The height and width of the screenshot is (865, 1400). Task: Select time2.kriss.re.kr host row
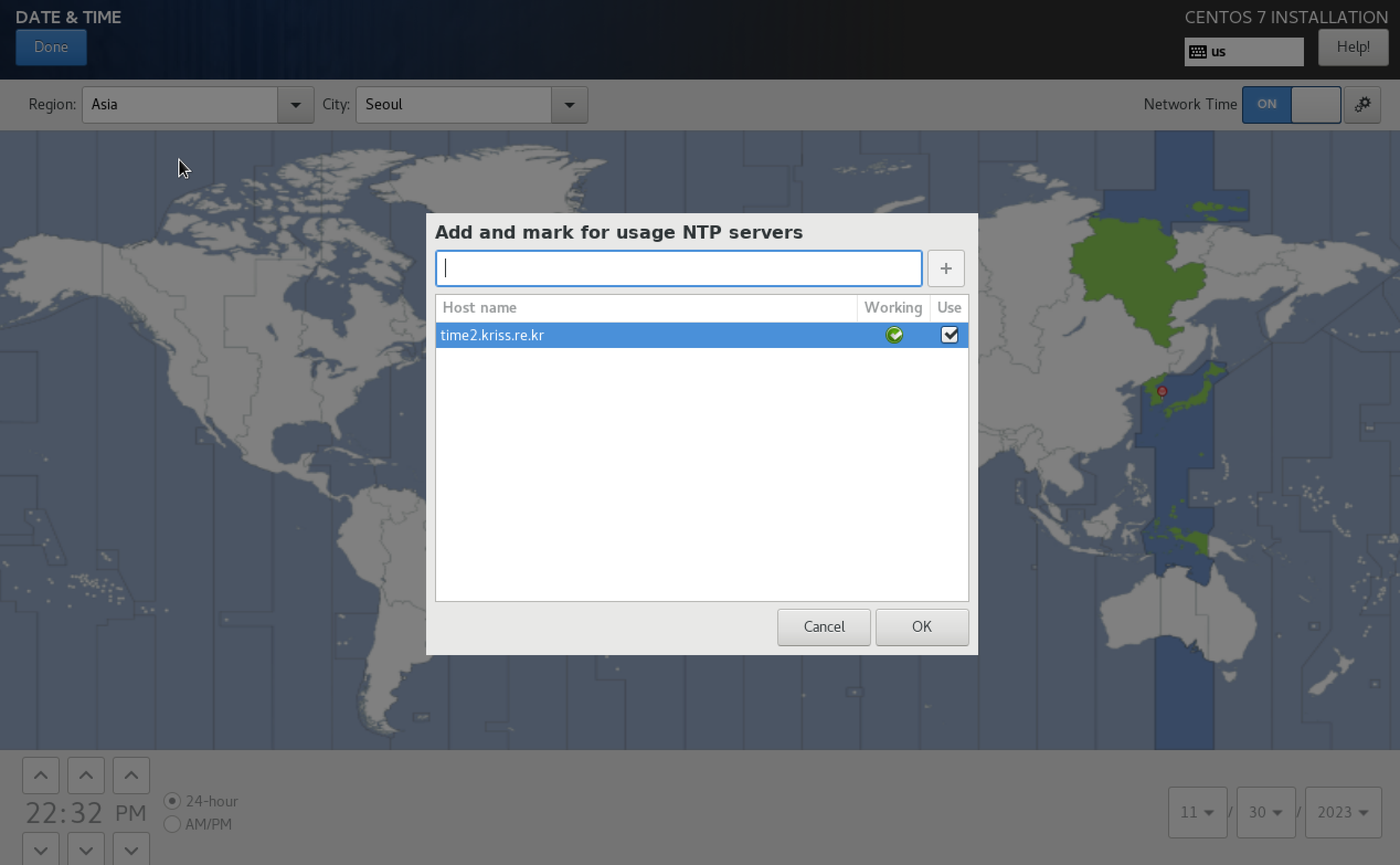pos(702,335)
